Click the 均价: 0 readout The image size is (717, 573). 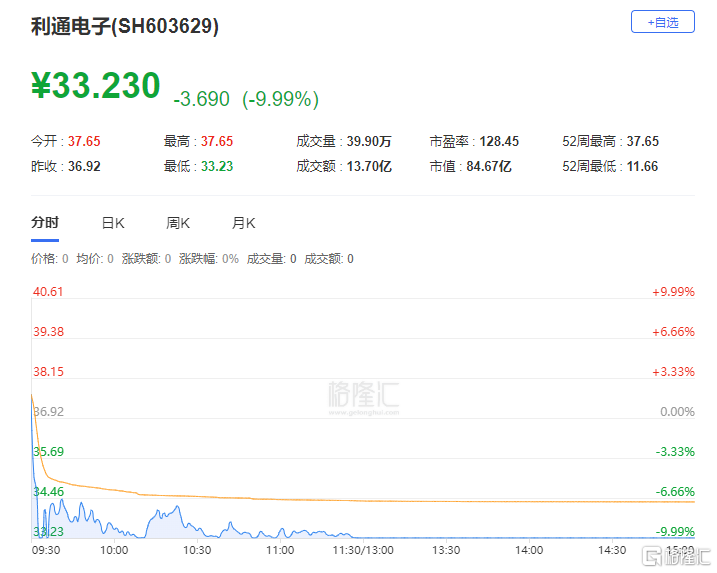(x=95, y=259)
